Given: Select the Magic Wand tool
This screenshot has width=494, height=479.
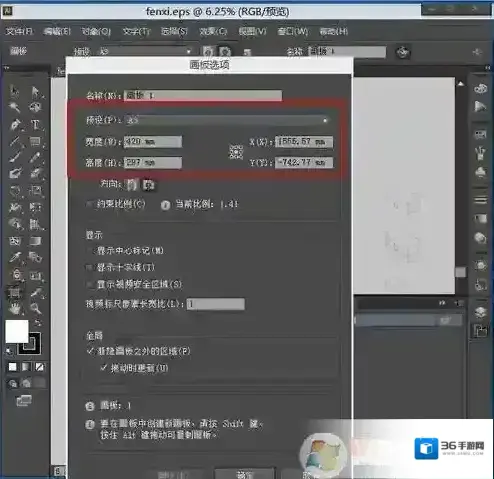Looking at the screenshot, I should [x=15, y=107].
